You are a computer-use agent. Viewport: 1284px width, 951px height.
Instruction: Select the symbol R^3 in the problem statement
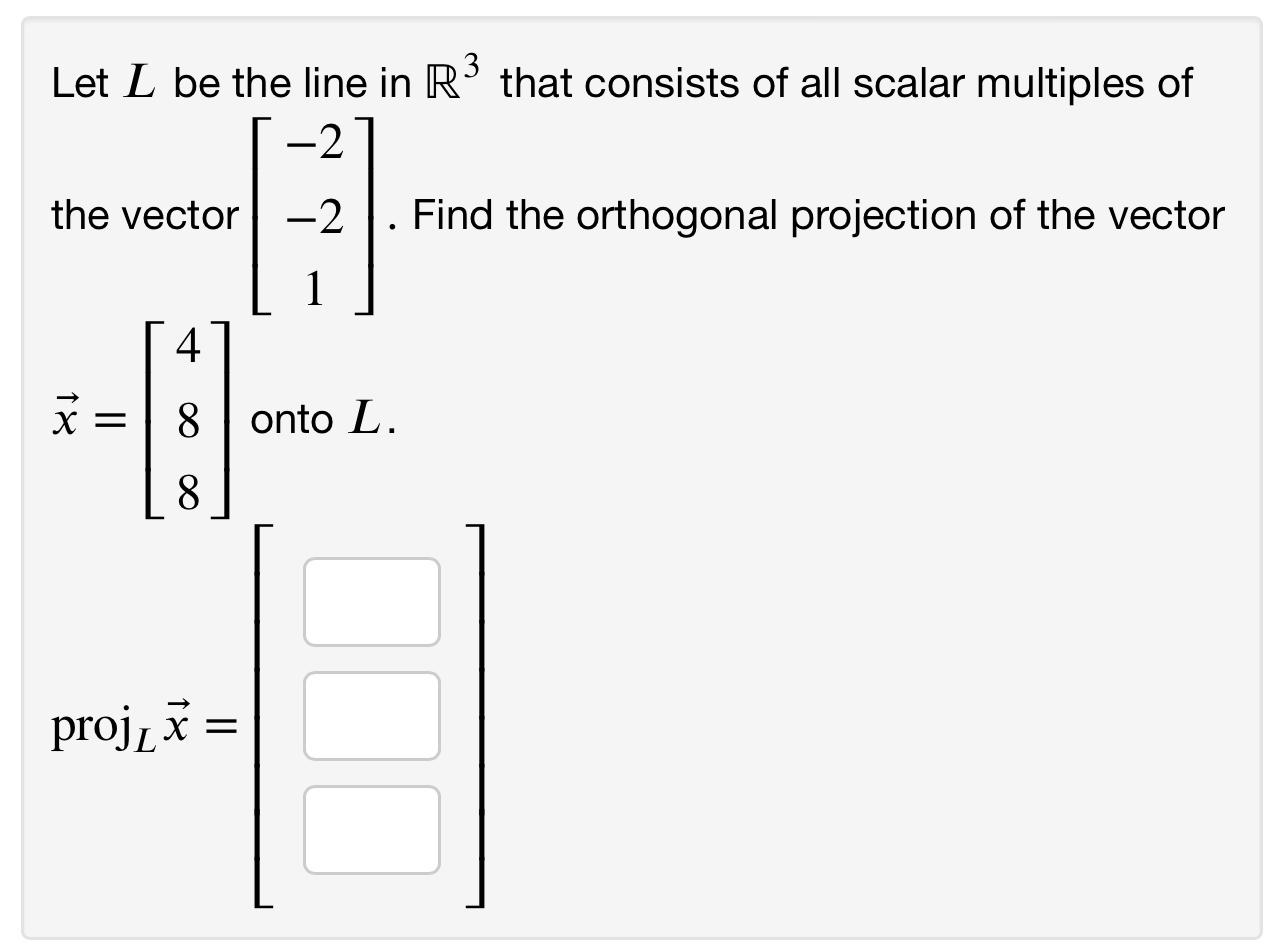[x=450, y=76]
